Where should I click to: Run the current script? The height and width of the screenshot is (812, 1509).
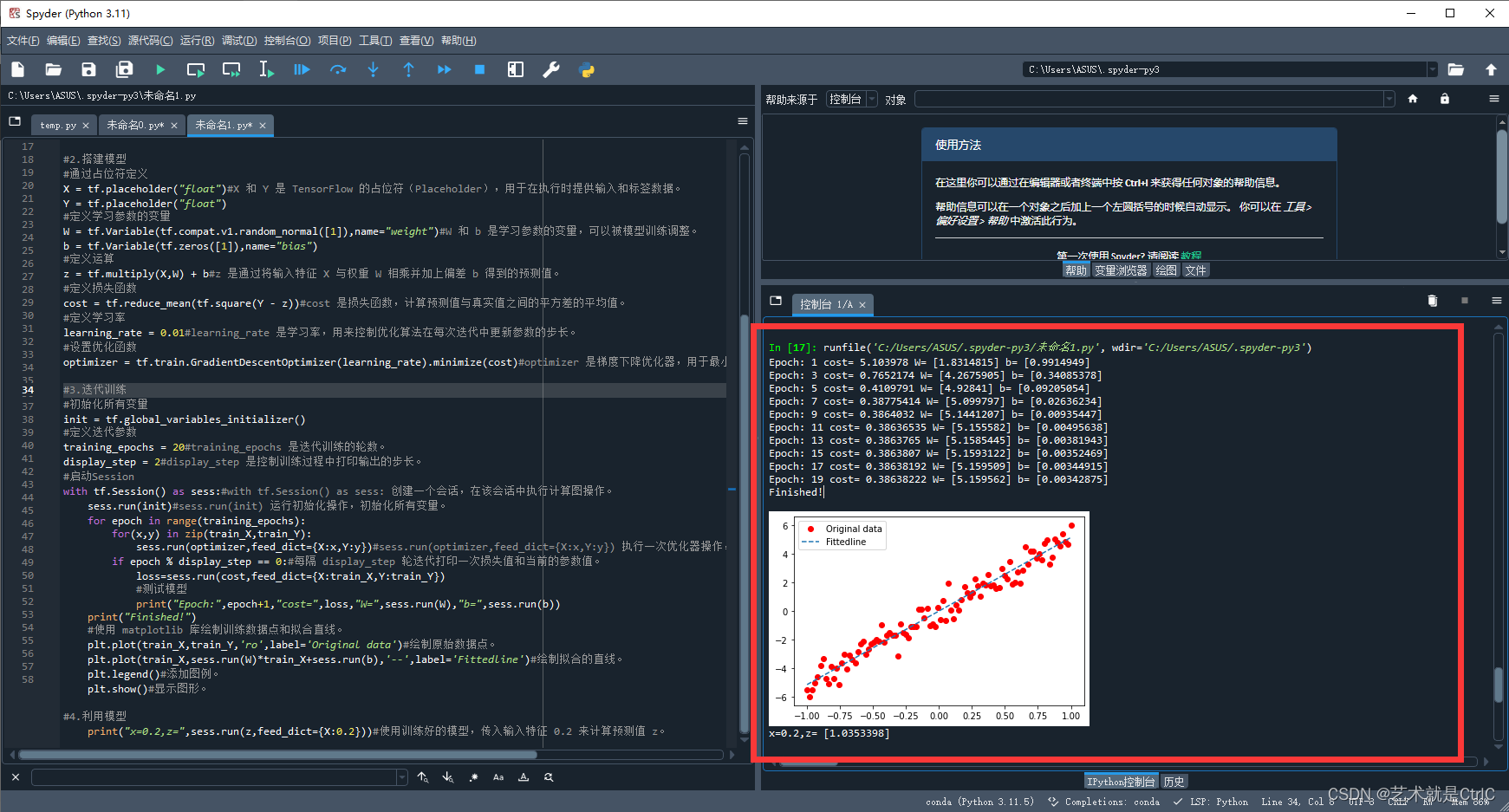pos(159,69)
